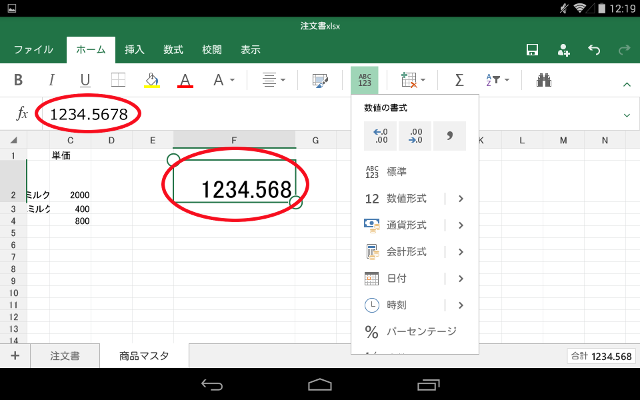Choose 標準 number format
Image resolution: width=640 pixels, height=400 pixels.
click(415, 172)
